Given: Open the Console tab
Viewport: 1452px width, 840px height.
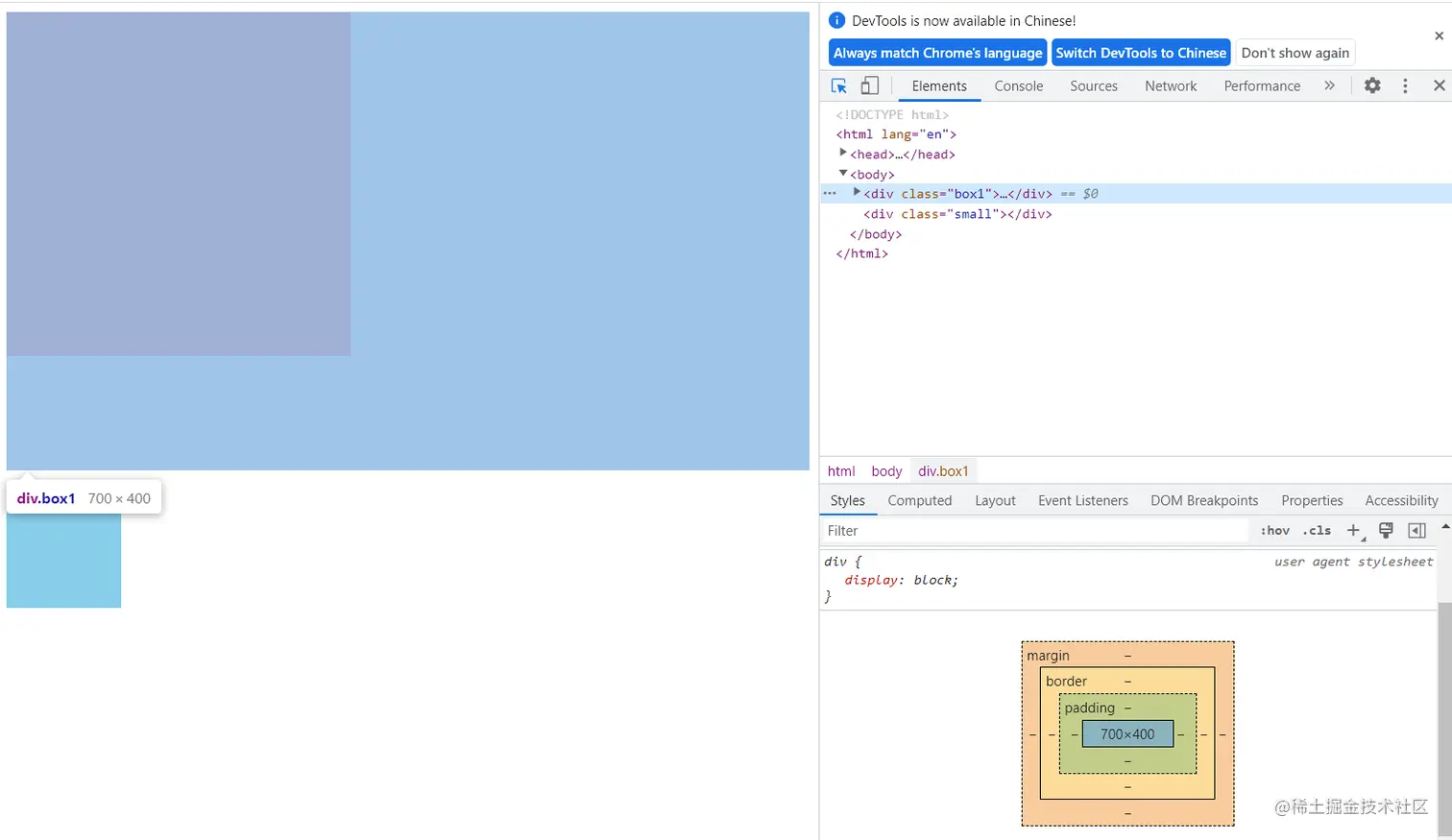Looking at the screenshot, I should [1018, 85].
